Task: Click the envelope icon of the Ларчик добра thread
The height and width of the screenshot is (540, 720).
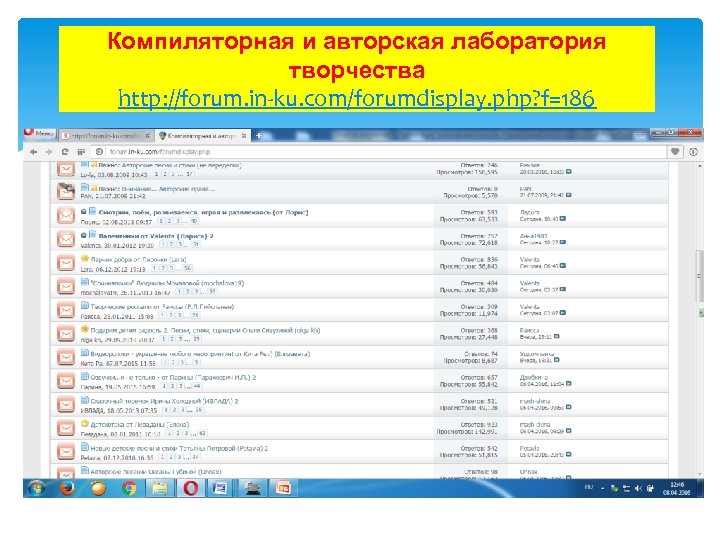Action: point(66,263)
